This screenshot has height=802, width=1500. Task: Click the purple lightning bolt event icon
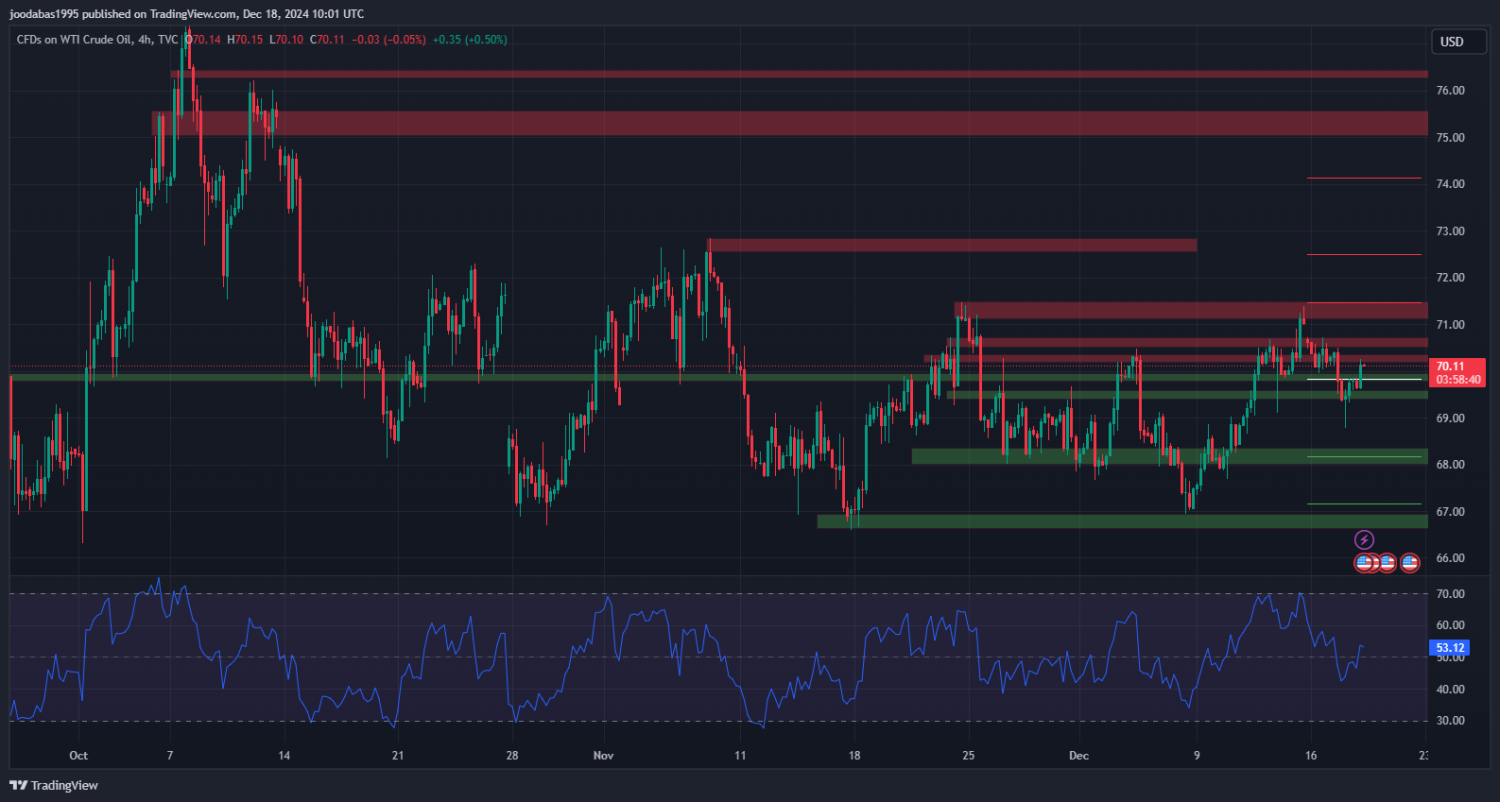pos(1364,540)
